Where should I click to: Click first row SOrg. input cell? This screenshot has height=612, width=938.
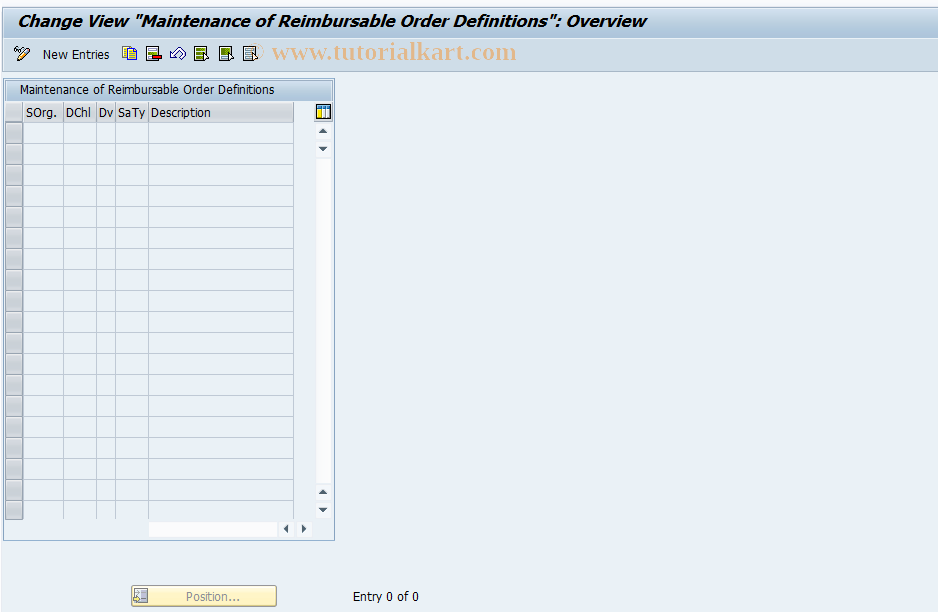point(43,133)
